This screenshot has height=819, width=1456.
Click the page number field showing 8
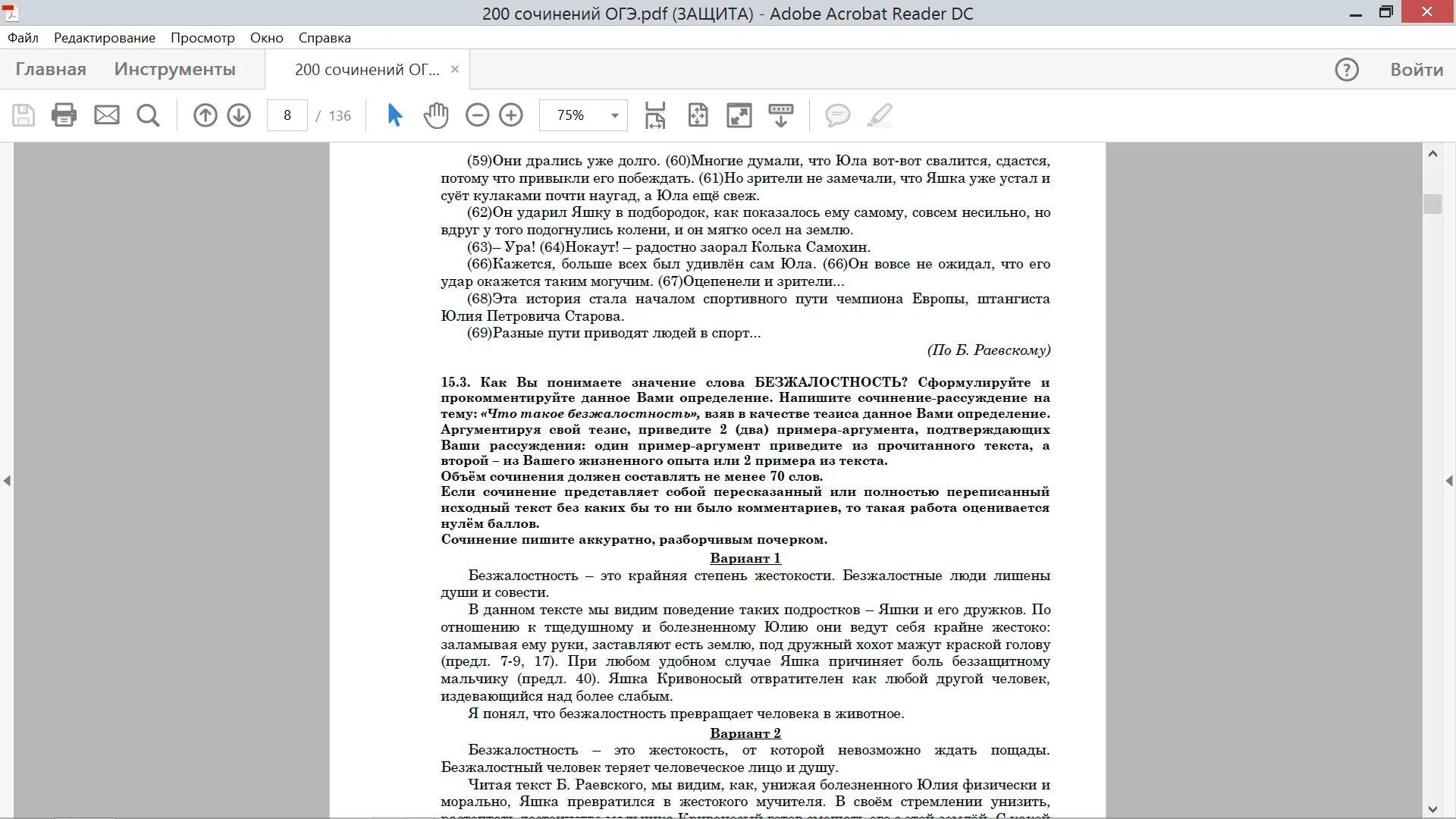tap(287, 115)
